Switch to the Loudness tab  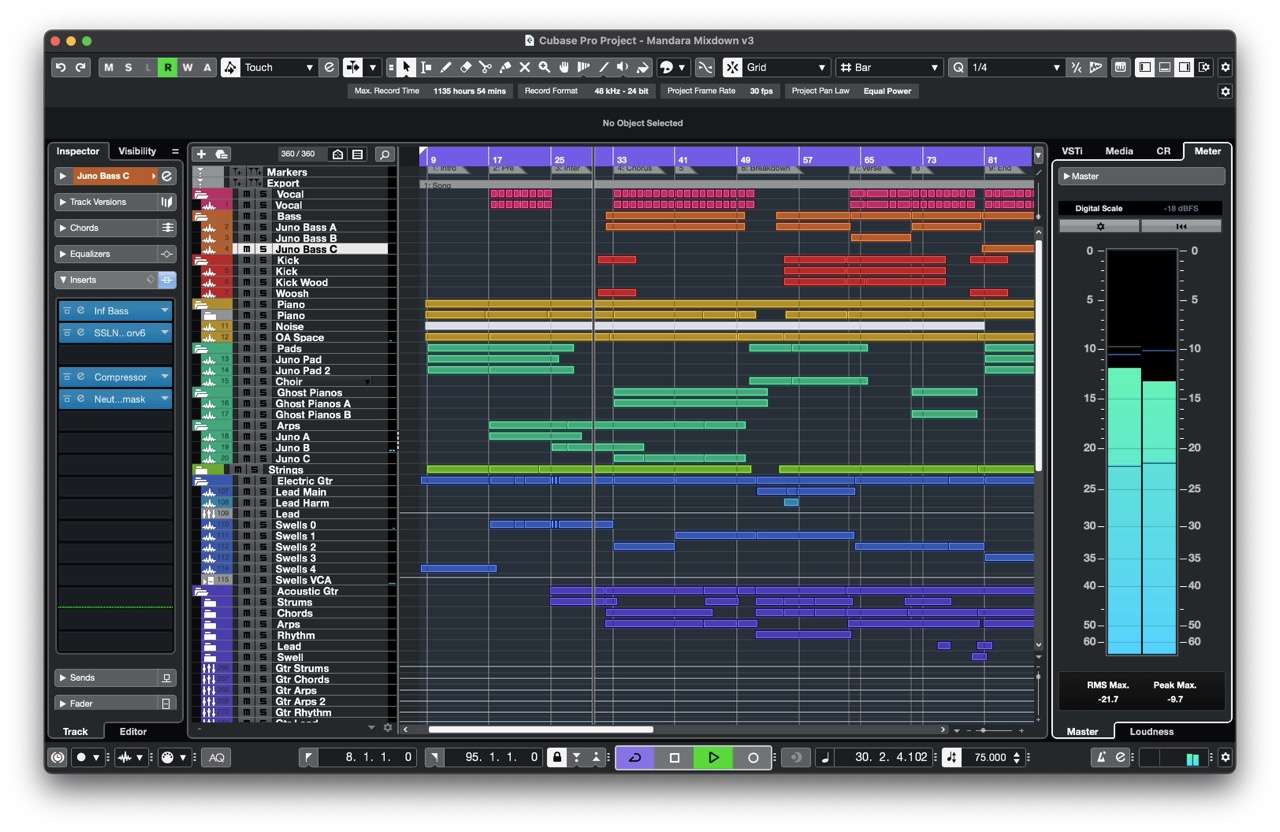[1151, 732]
